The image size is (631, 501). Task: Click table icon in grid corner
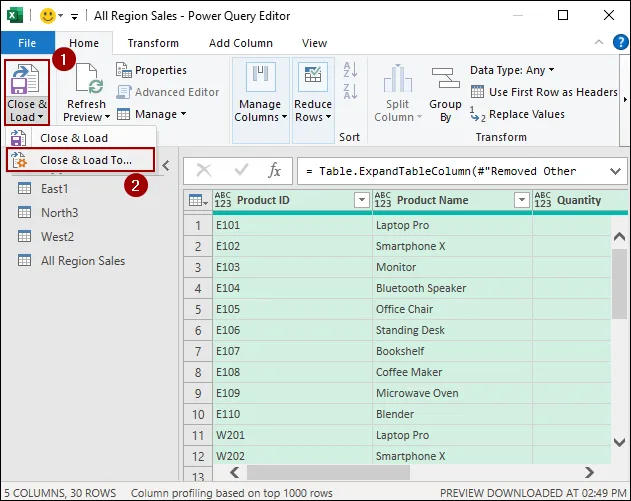coord(198,200)
